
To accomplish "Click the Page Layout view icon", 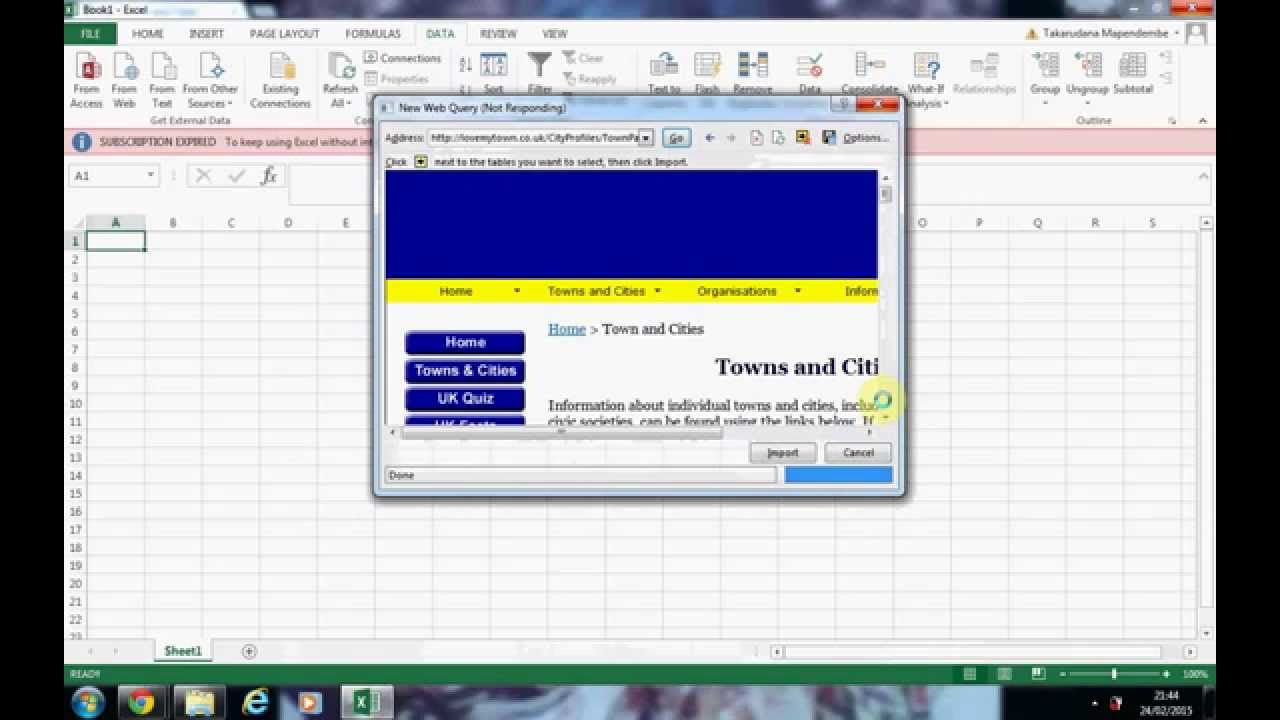I will [x=1004, y=674].
